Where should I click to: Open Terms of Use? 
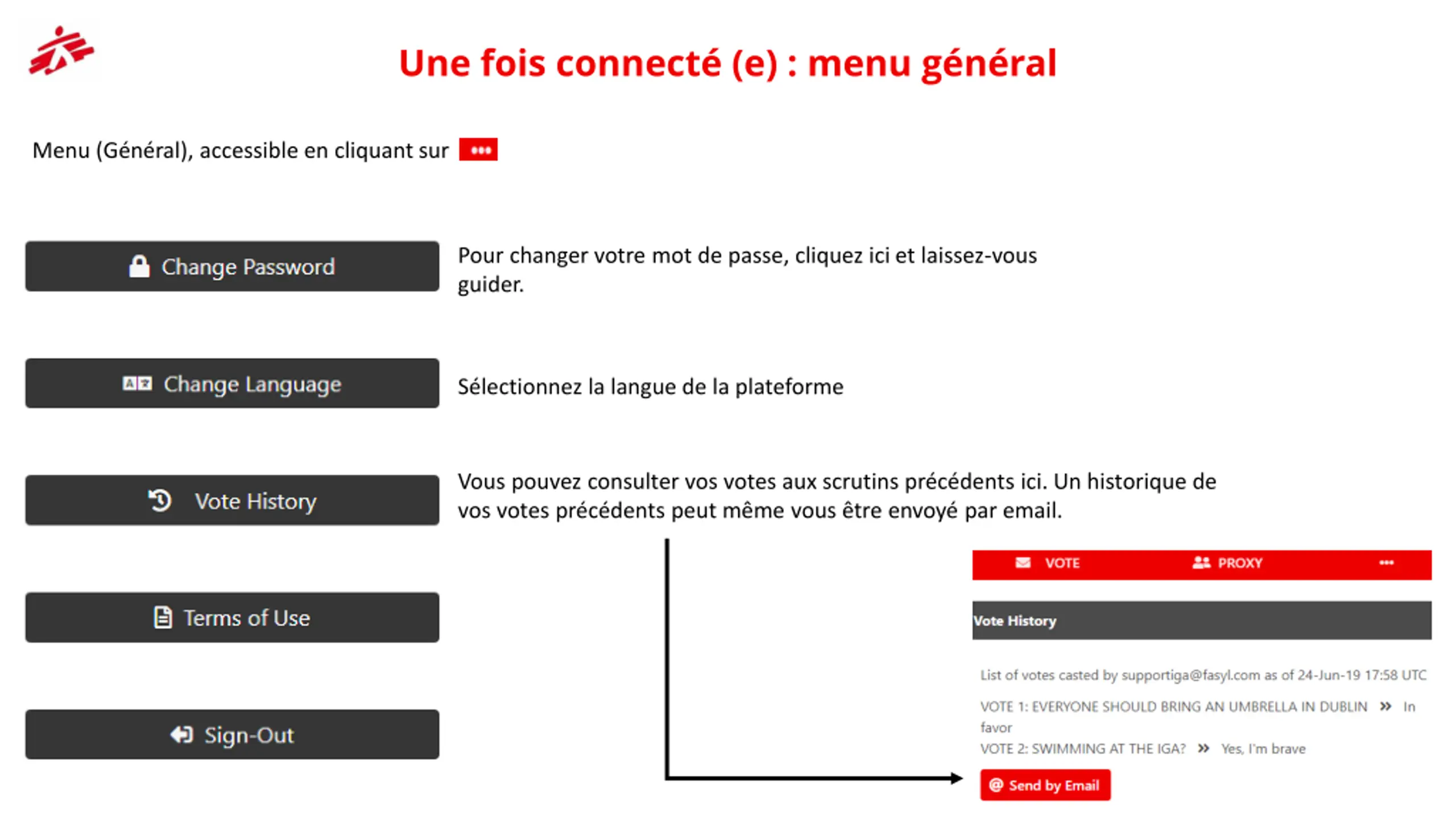pyautogui.click(x=232, y=618)
